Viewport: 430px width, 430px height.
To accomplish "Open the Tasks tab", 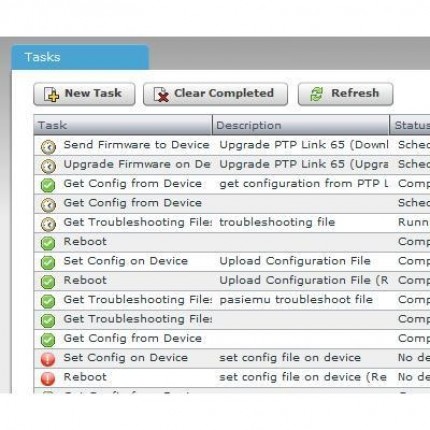I will (80, 57).
